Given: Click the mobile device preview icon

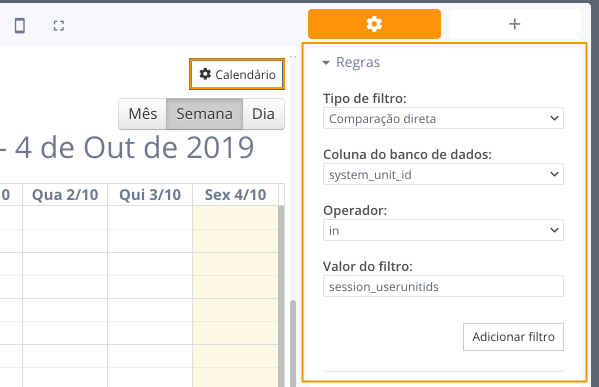Looking at the screenshot, I should coord(20,26).
